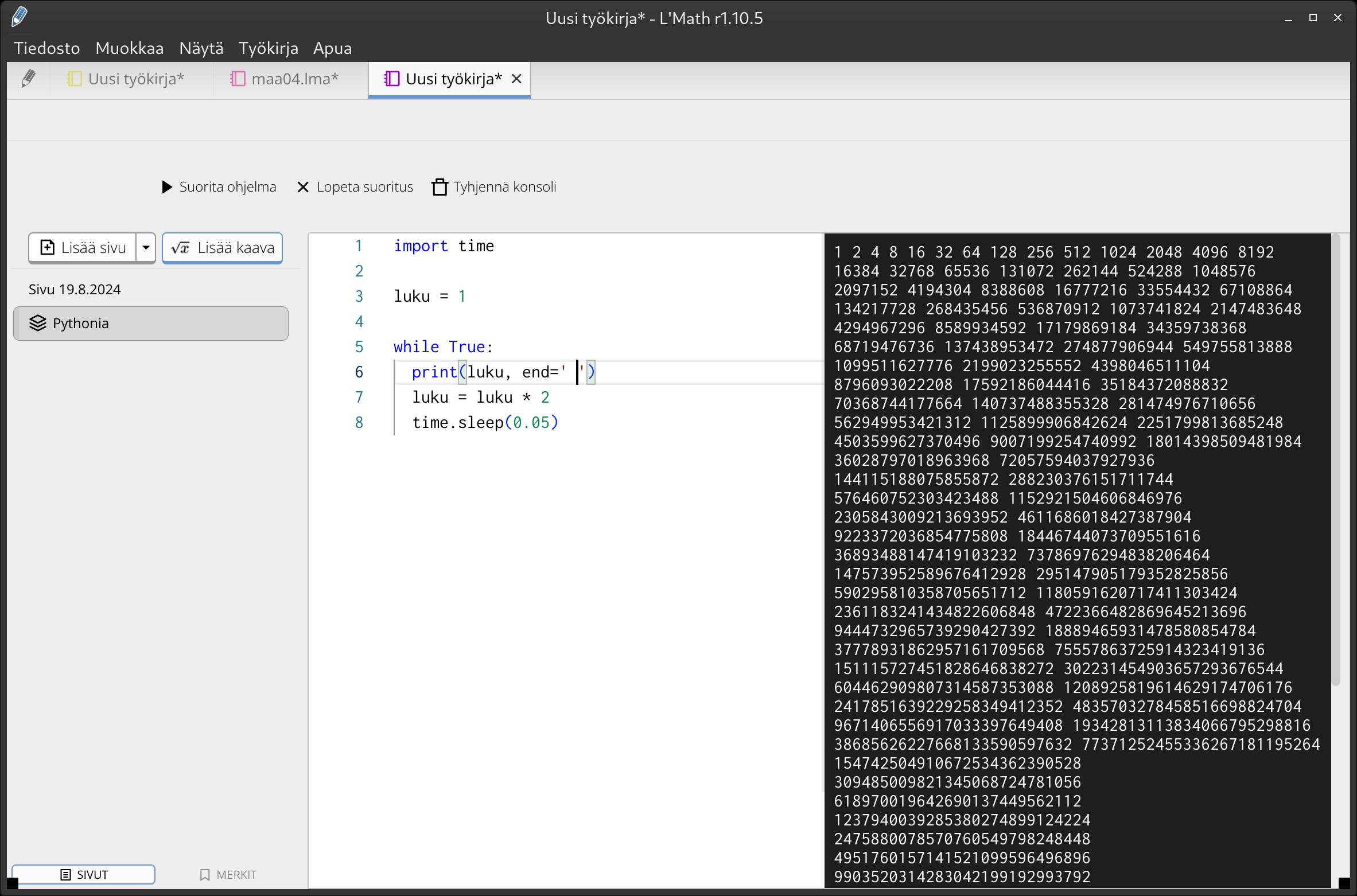1357x896 pixels.
Task: Open the Muokkaa menu
Action: point(130,48)
